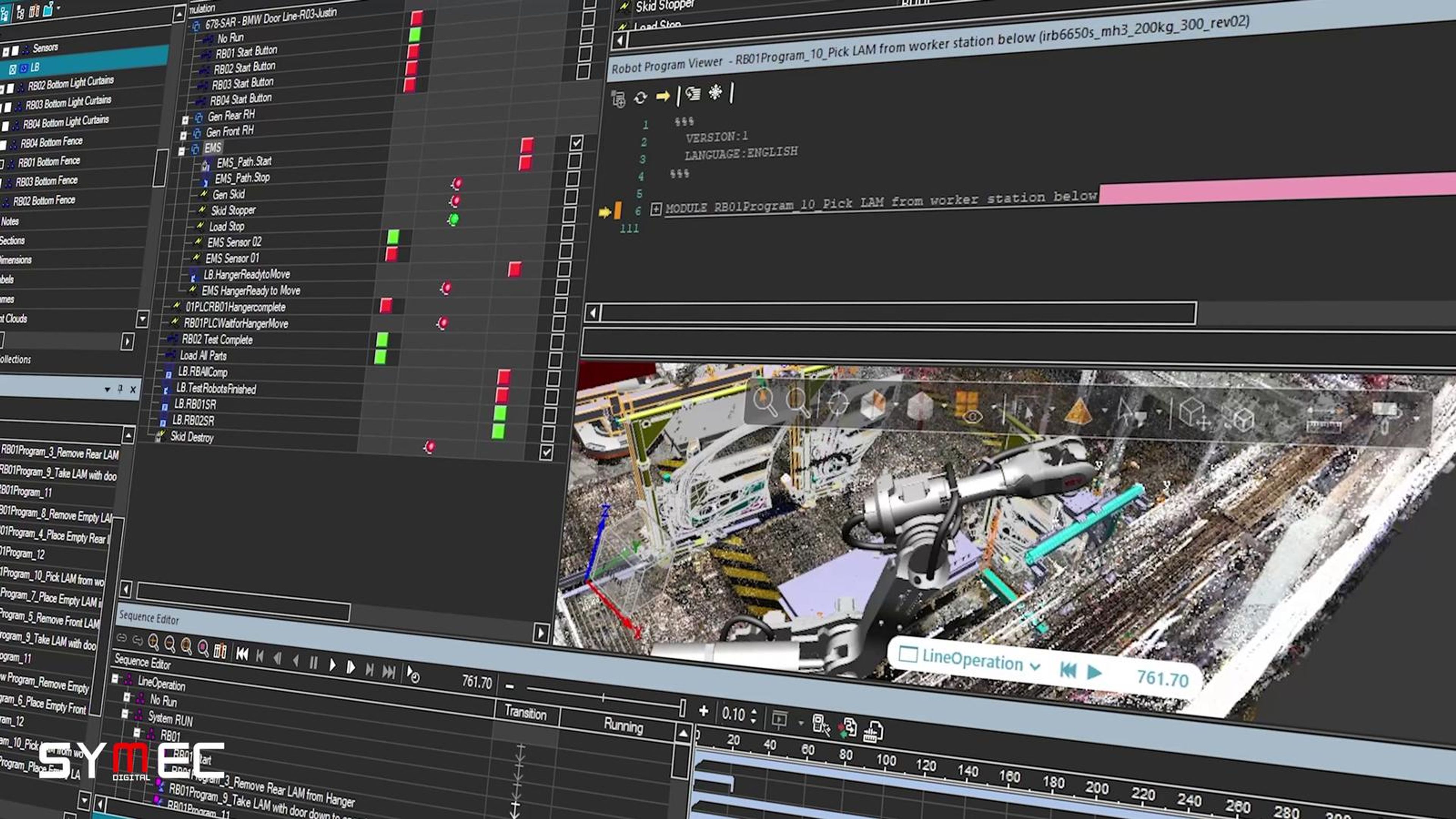Image resolution: width=1456 pixels, height=819 pixels.
Task: Pause the simulation in Sequence Editor
Action: (313, 662)
